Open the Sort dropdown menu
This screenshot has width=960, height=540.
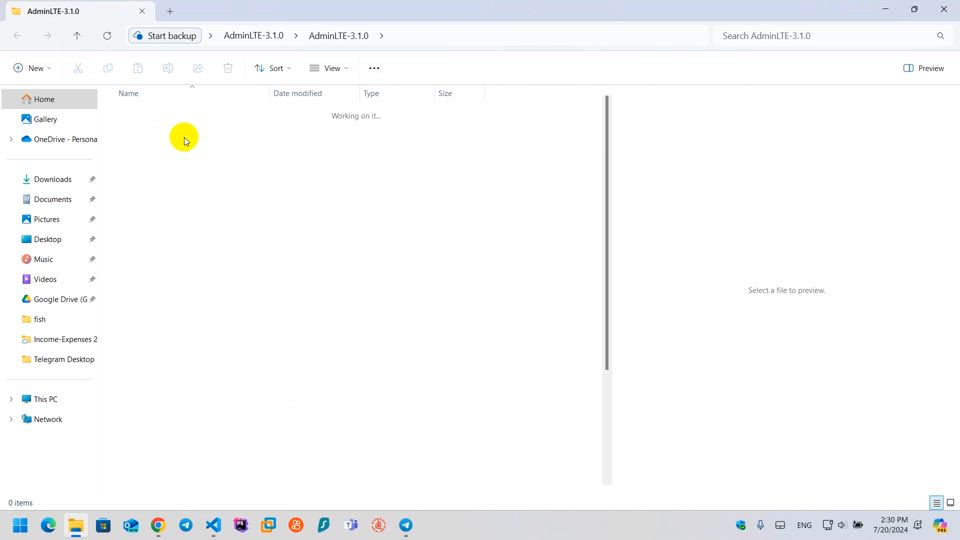[273, 68]
